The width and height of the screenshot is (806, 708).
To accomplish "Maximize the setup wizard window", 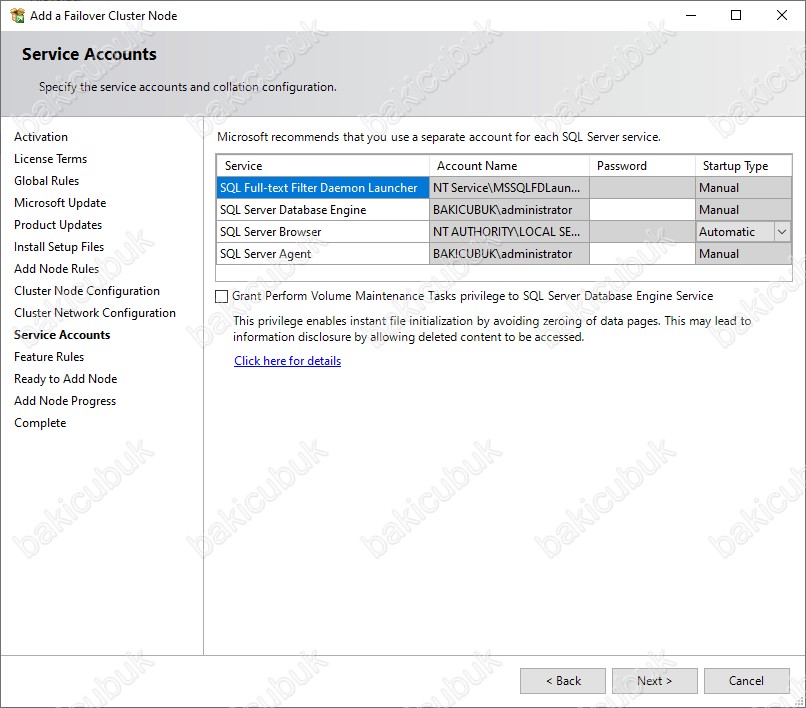I will 736,15.
